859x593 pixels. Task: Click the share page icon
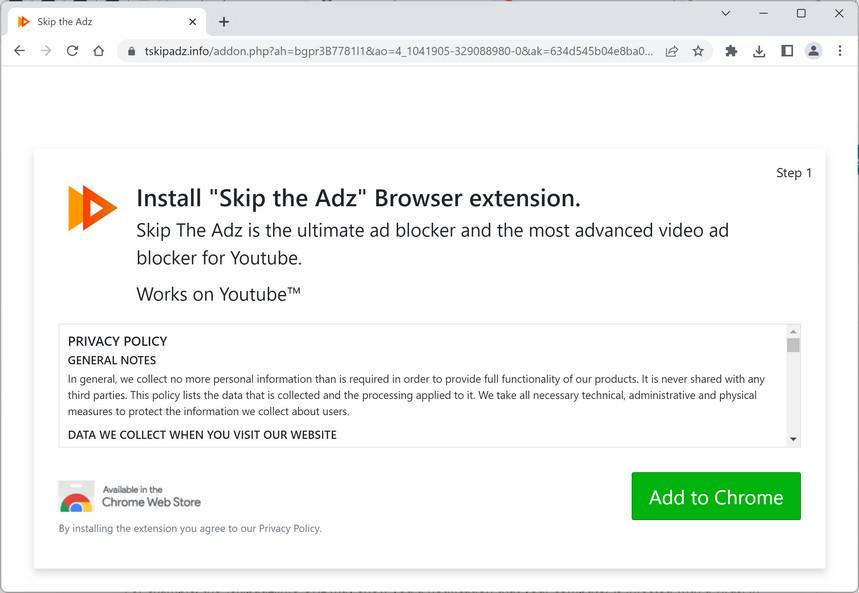[x=672, y=51]
